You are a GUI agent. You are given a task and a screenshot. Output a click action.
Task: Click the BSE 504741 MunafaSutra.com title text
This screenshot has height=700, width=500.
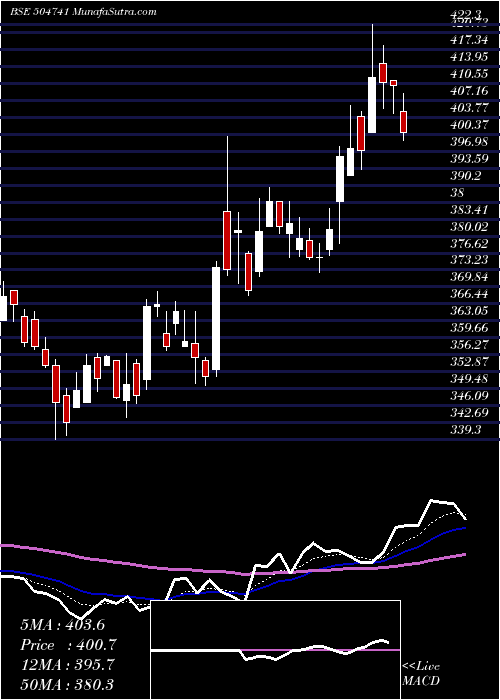pos(83,12)
